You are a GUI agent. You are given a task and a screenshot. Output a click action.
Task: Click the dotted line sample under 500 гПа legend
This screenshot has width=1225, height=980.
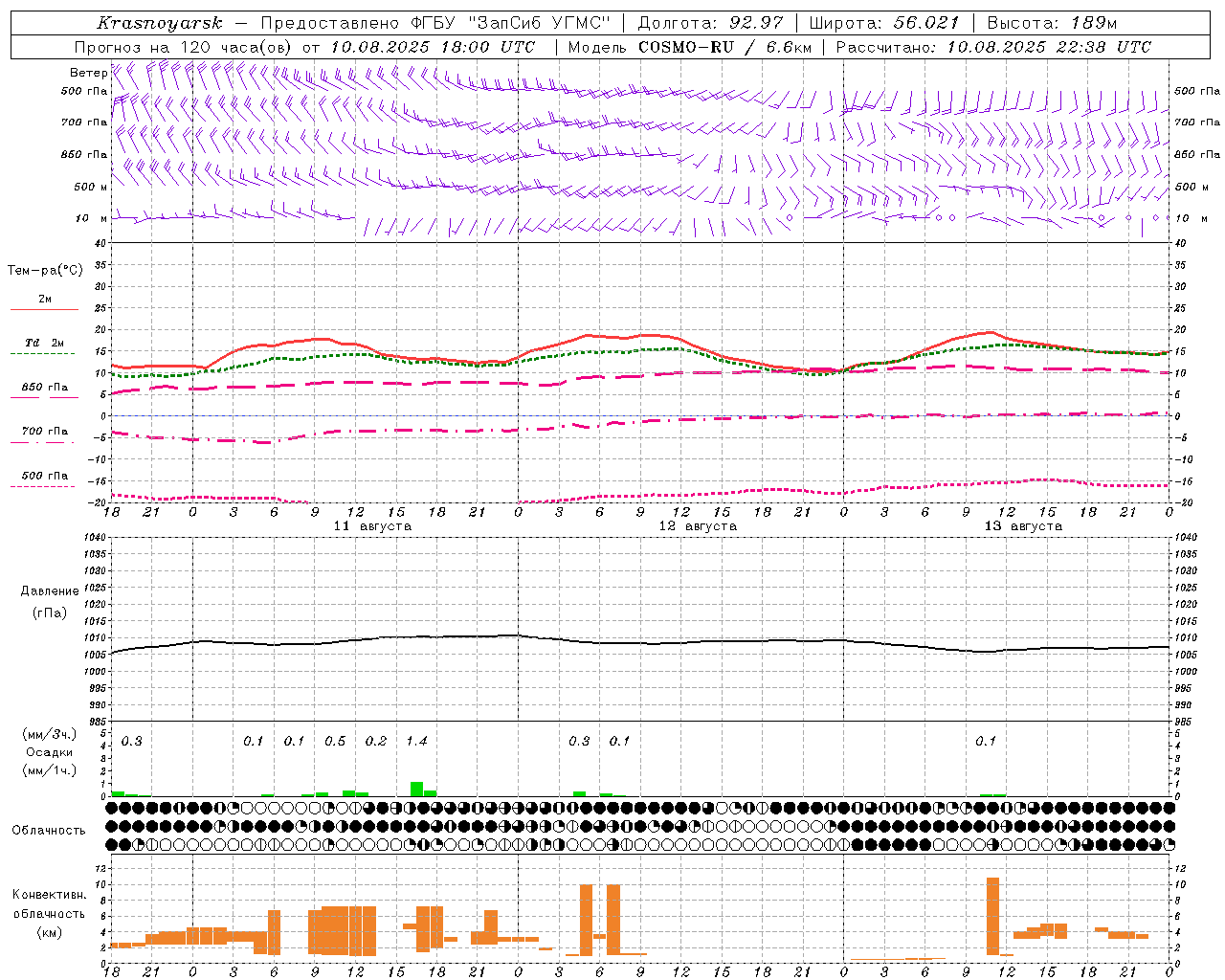[x=44, y=486]
